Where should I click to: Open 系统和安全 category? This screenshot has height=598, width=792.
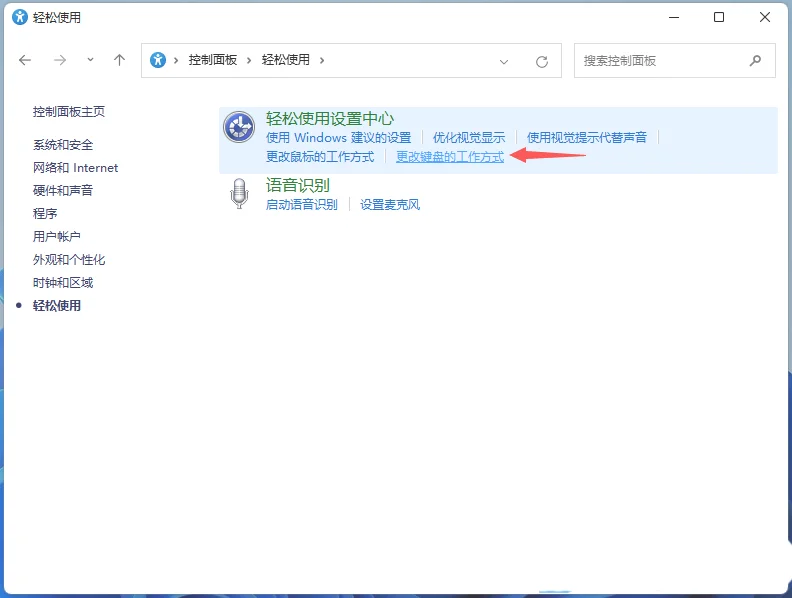pyautogui.click(x=63, y=145)
